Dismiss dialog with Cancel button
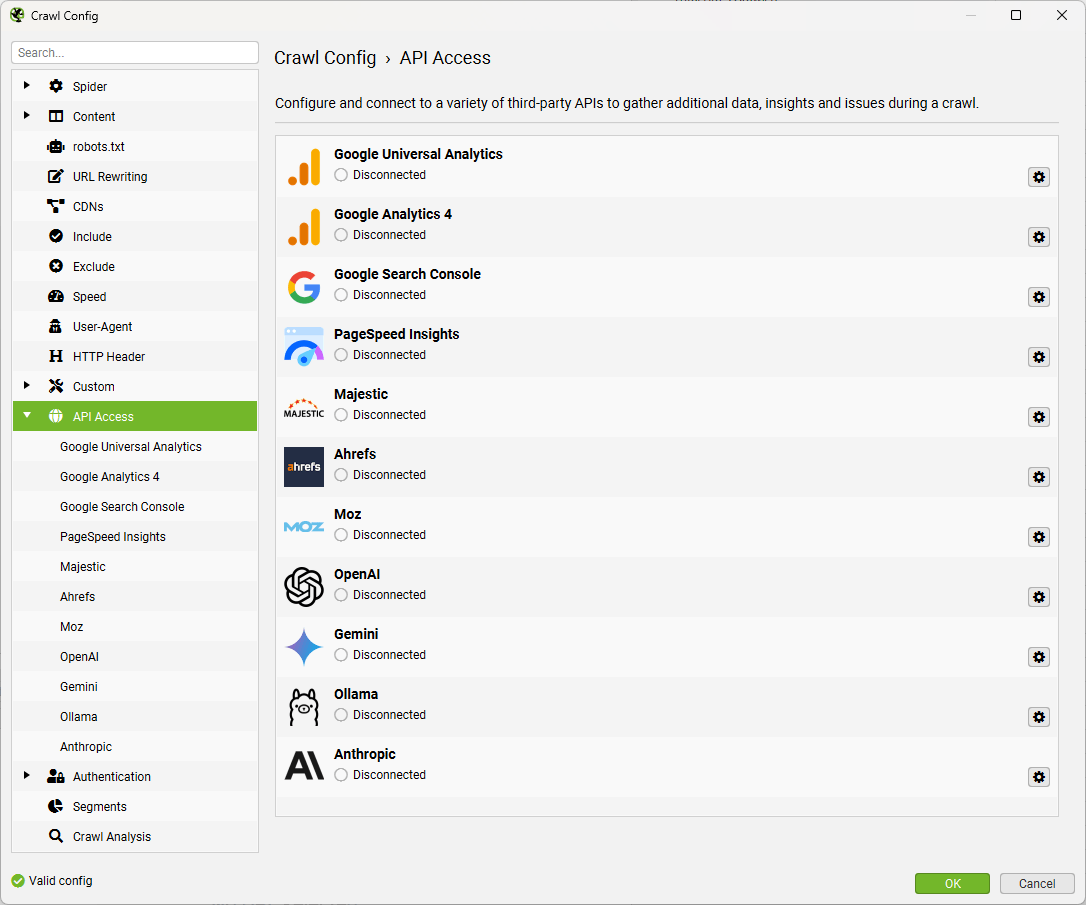1086x905 pixels. [1037, 884]
